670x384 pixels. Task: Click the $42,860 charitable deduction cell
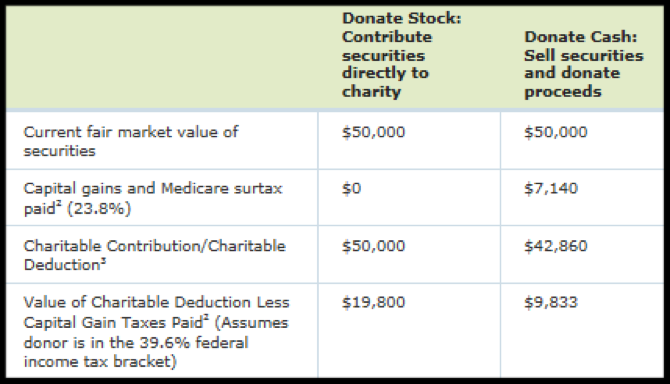point(556,246)
